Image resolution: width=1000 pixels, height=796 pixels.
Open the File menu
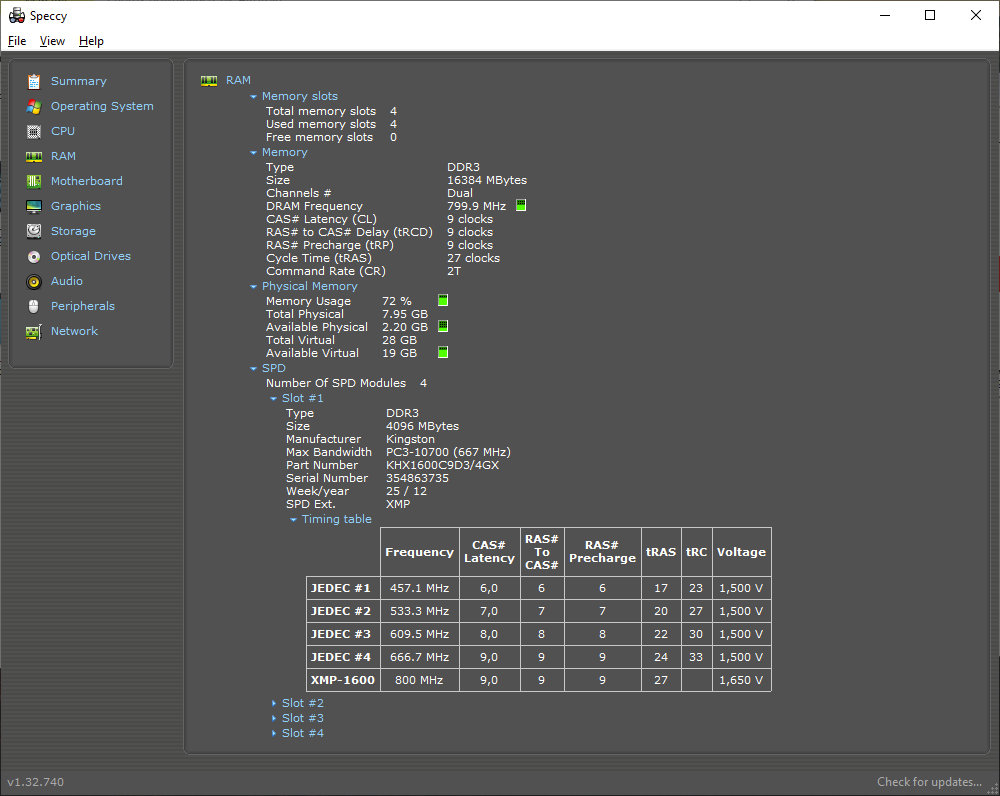(x=17, y=41)
